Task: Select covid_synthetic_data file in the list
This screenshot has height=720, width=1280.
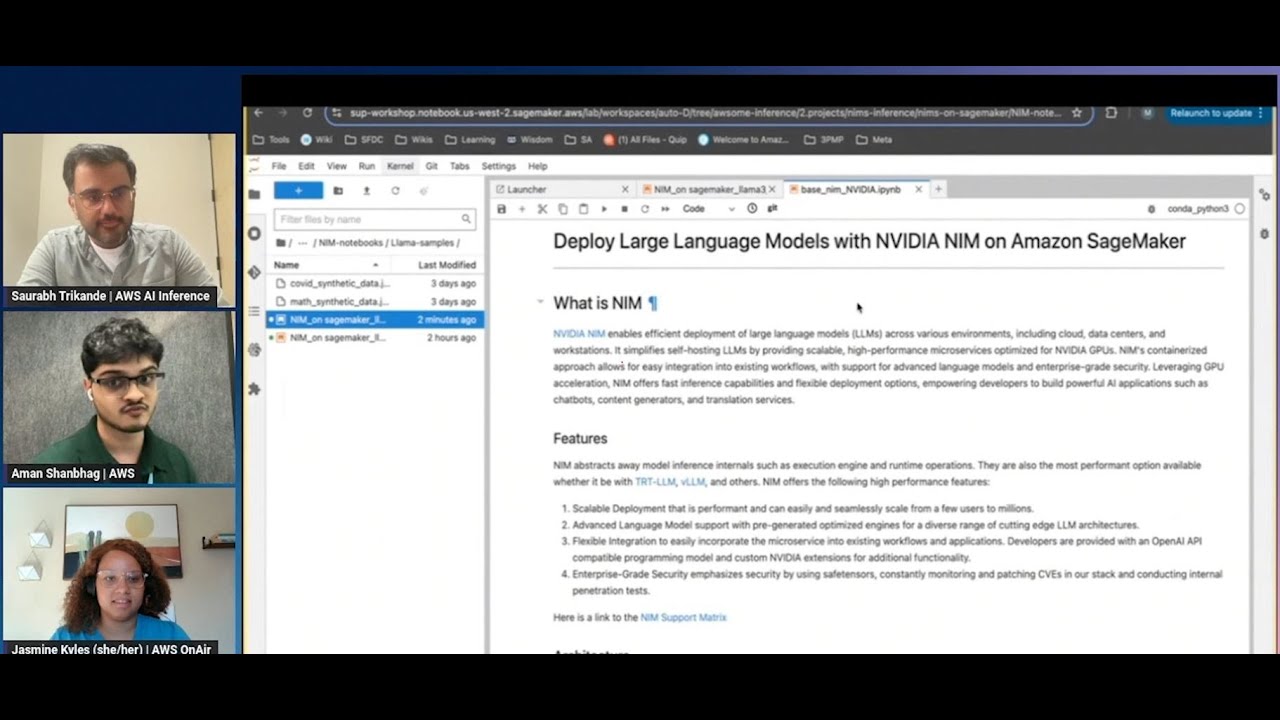Action: (376, 283)
